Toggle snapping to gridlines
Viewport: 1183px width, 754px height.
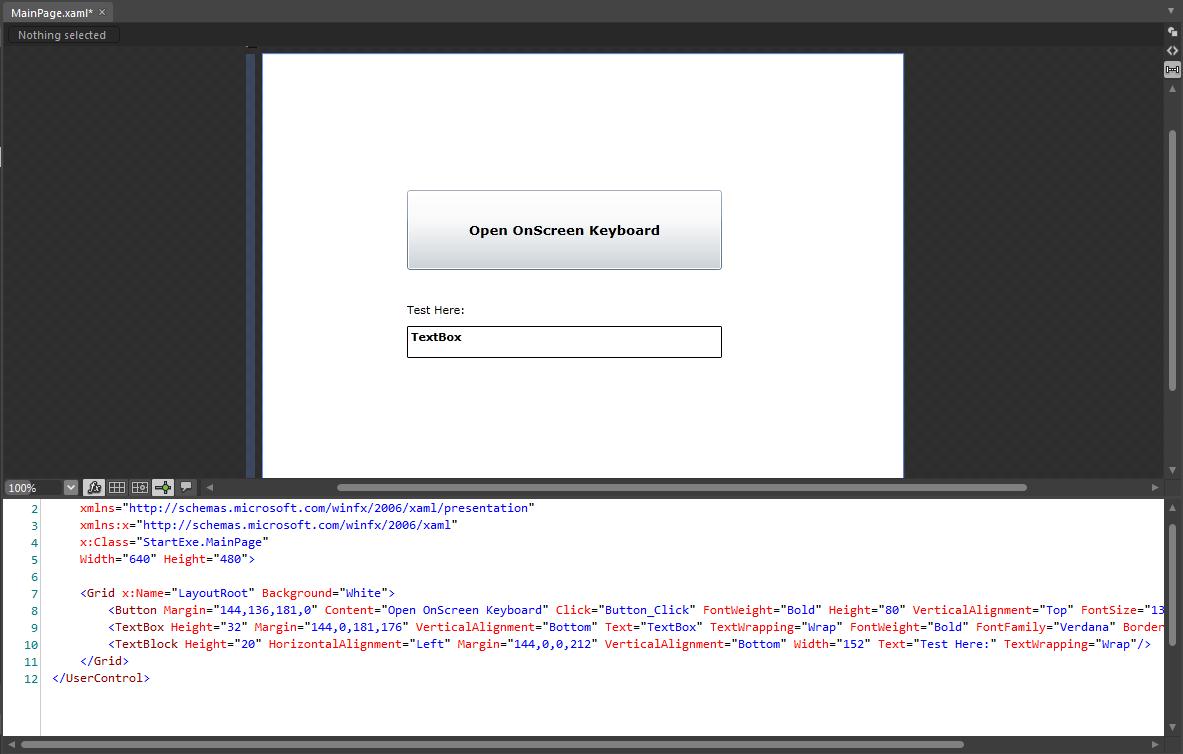[x=140, y=487]
